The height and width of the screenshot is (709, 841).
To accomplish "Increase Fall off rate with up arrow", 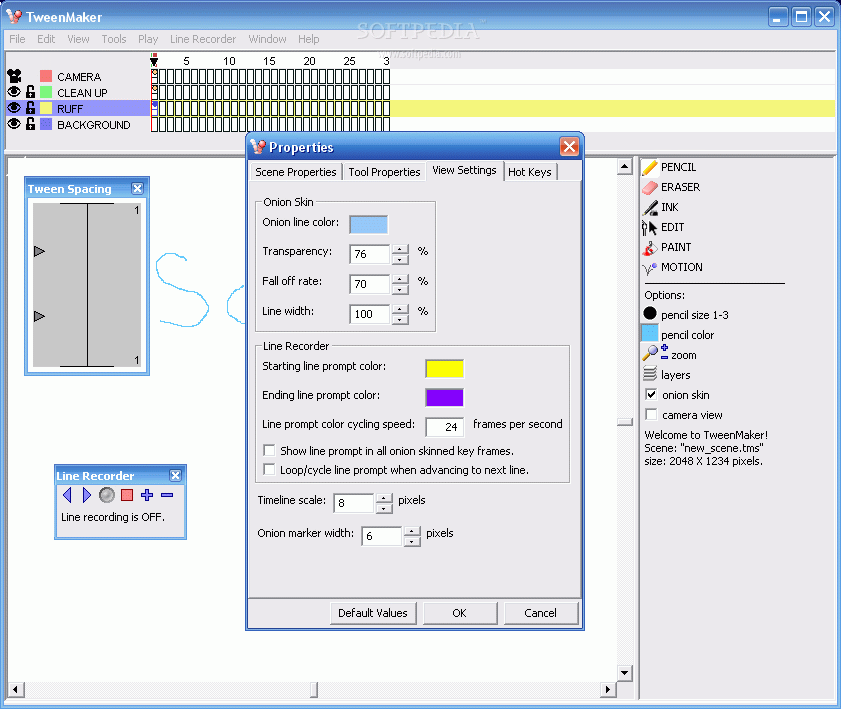I will [400, 279].
